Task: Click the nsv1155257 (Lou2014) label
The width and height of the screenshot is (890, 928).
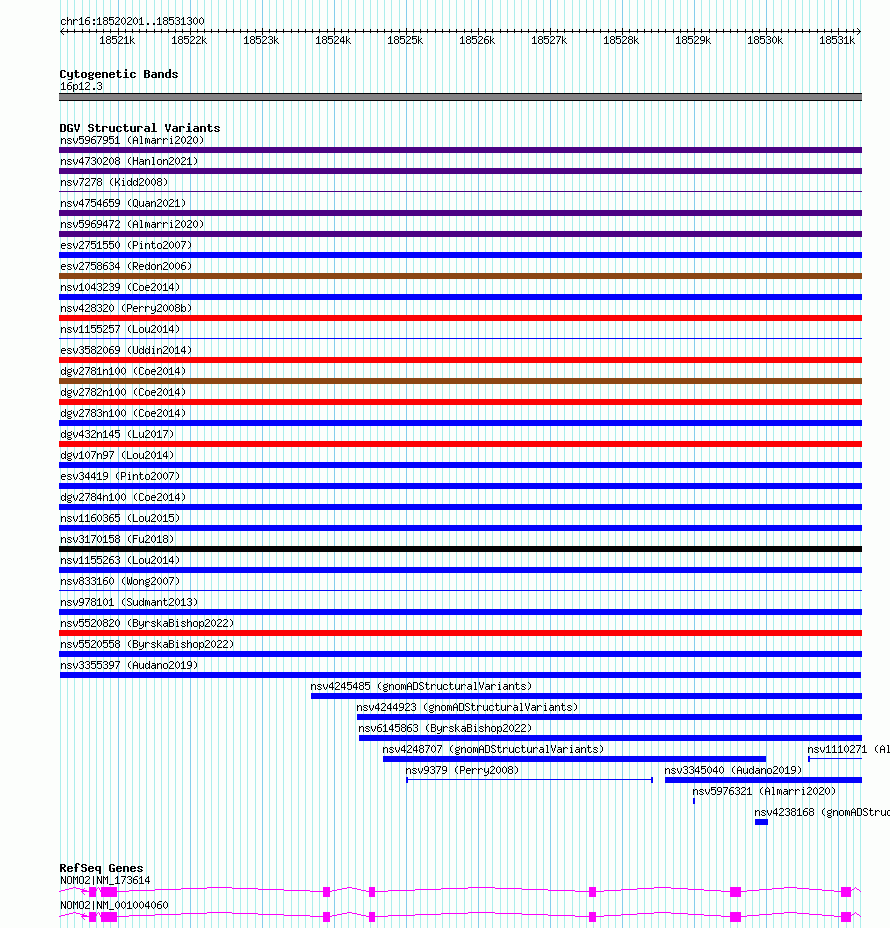Action: pyautogui.click(x=120, y=329)
